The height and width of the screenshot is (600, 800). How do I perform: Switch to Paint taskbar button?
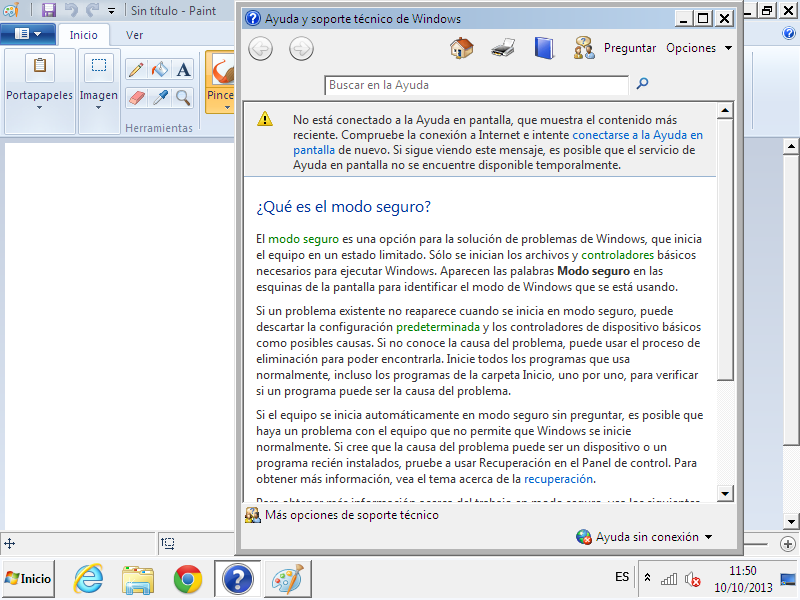(288, 579)
